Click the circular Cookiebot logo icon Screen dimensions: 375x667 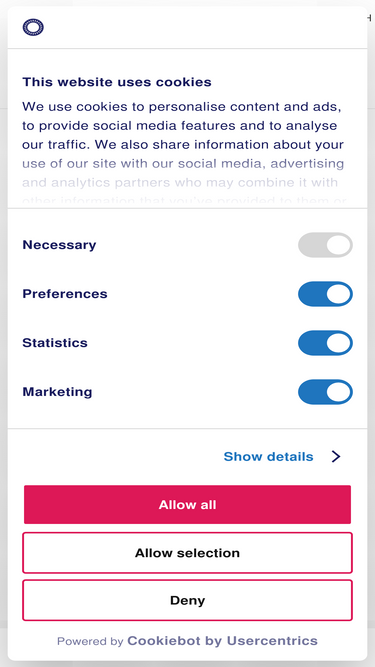point(33,28)
